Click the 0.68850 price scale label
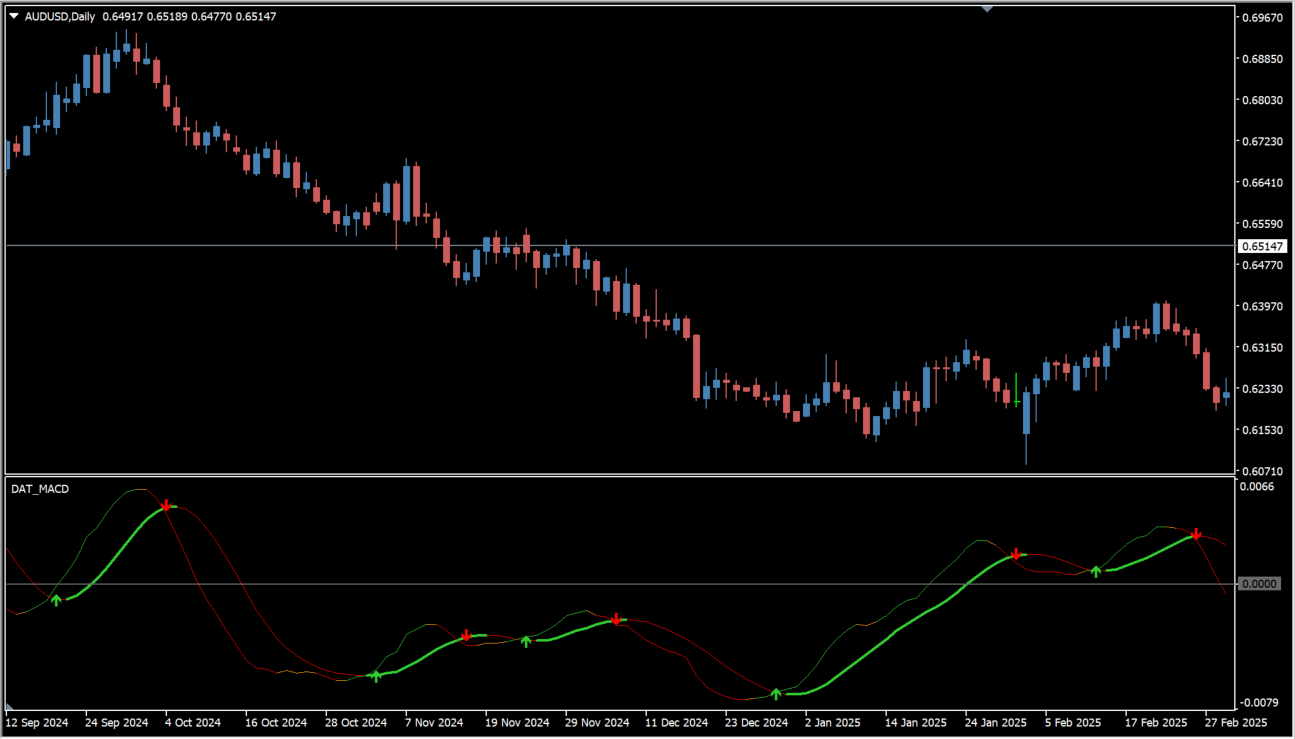 click(1263, 59)
